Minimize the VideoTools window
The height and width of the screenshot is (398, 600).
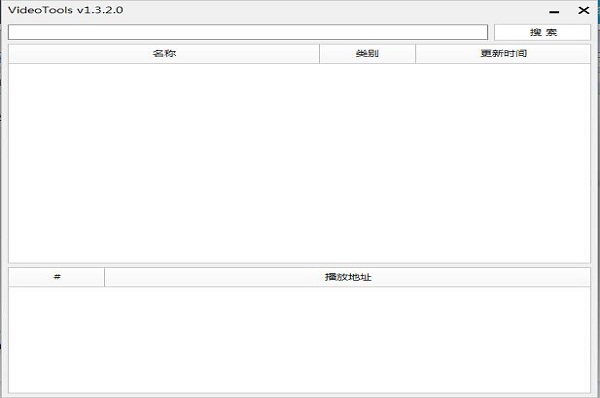pos(554,11)
